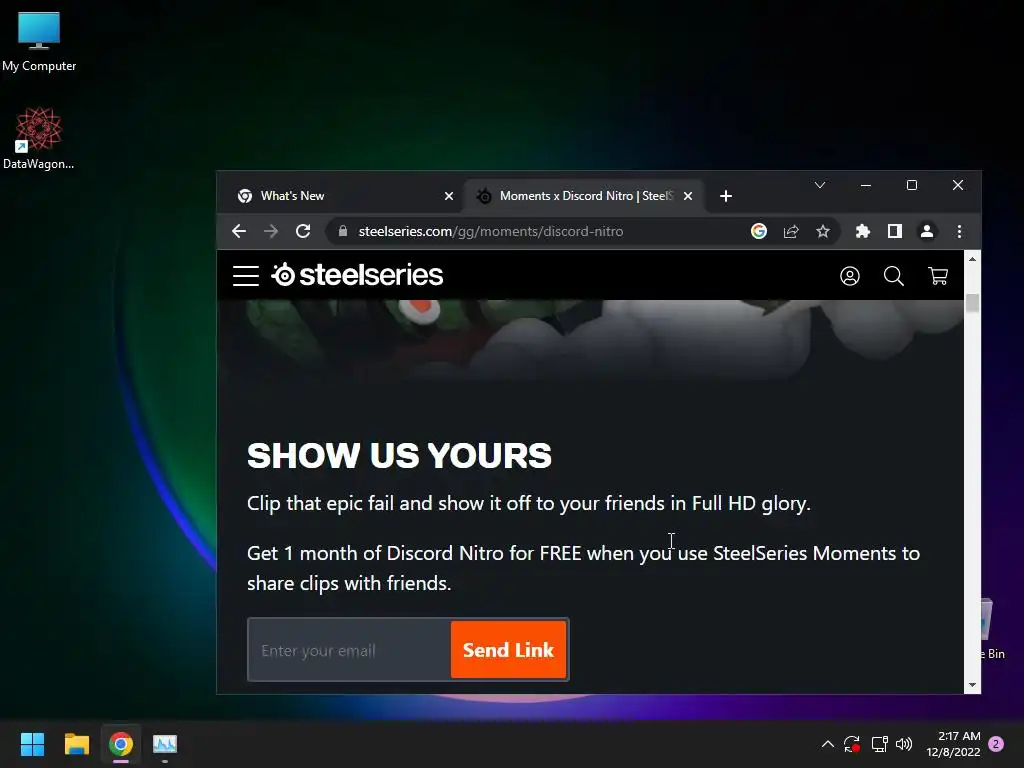The height and width of the screenshot is (768, 1024).
Task: Open a new Chrome tab
Action: (x=726, y=196)
